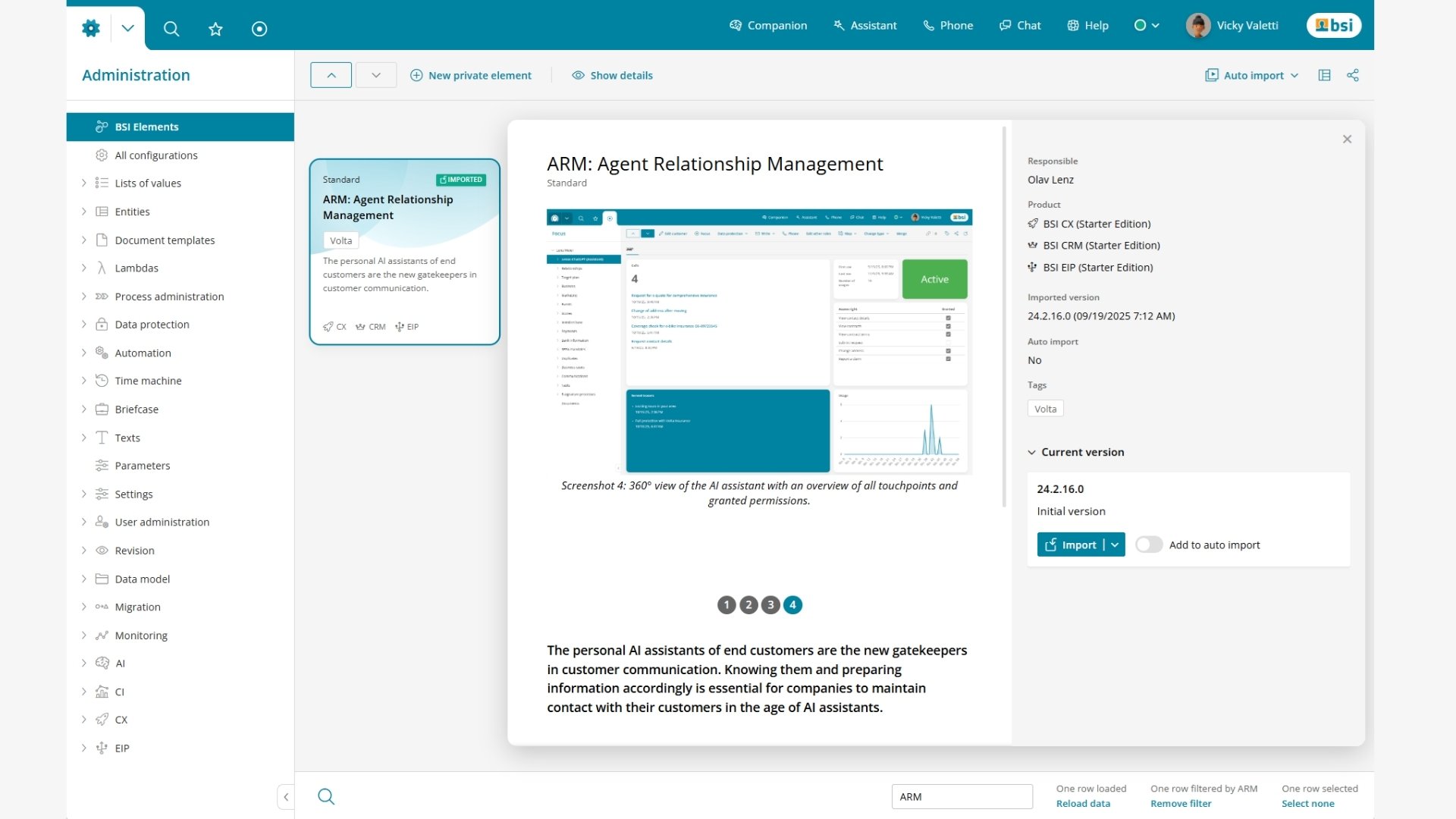Click the Reload data link
1456x819 pixels.
coord(1082,803)
